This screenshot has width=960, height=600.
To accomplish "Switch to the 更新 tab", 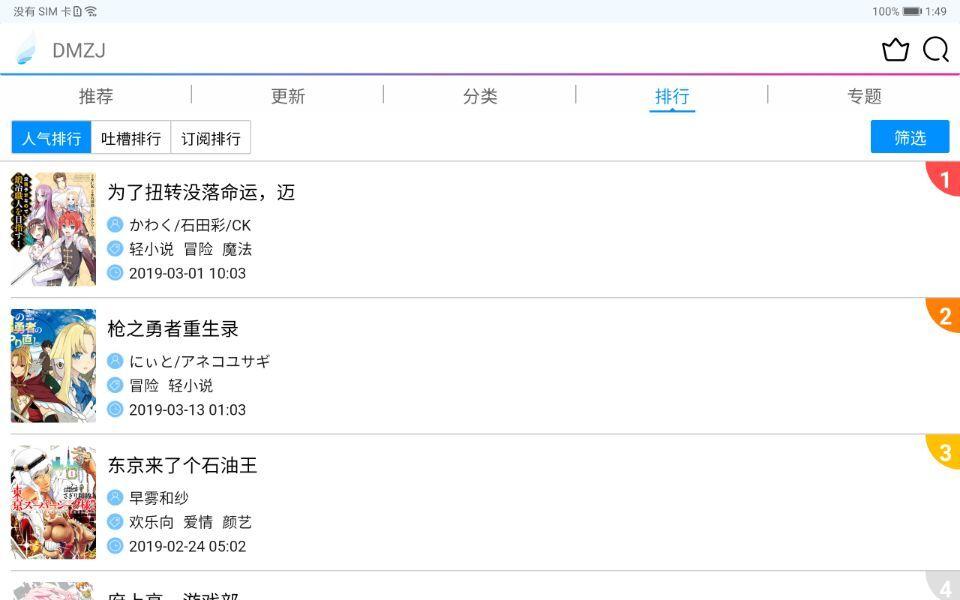I will (288, 96).
